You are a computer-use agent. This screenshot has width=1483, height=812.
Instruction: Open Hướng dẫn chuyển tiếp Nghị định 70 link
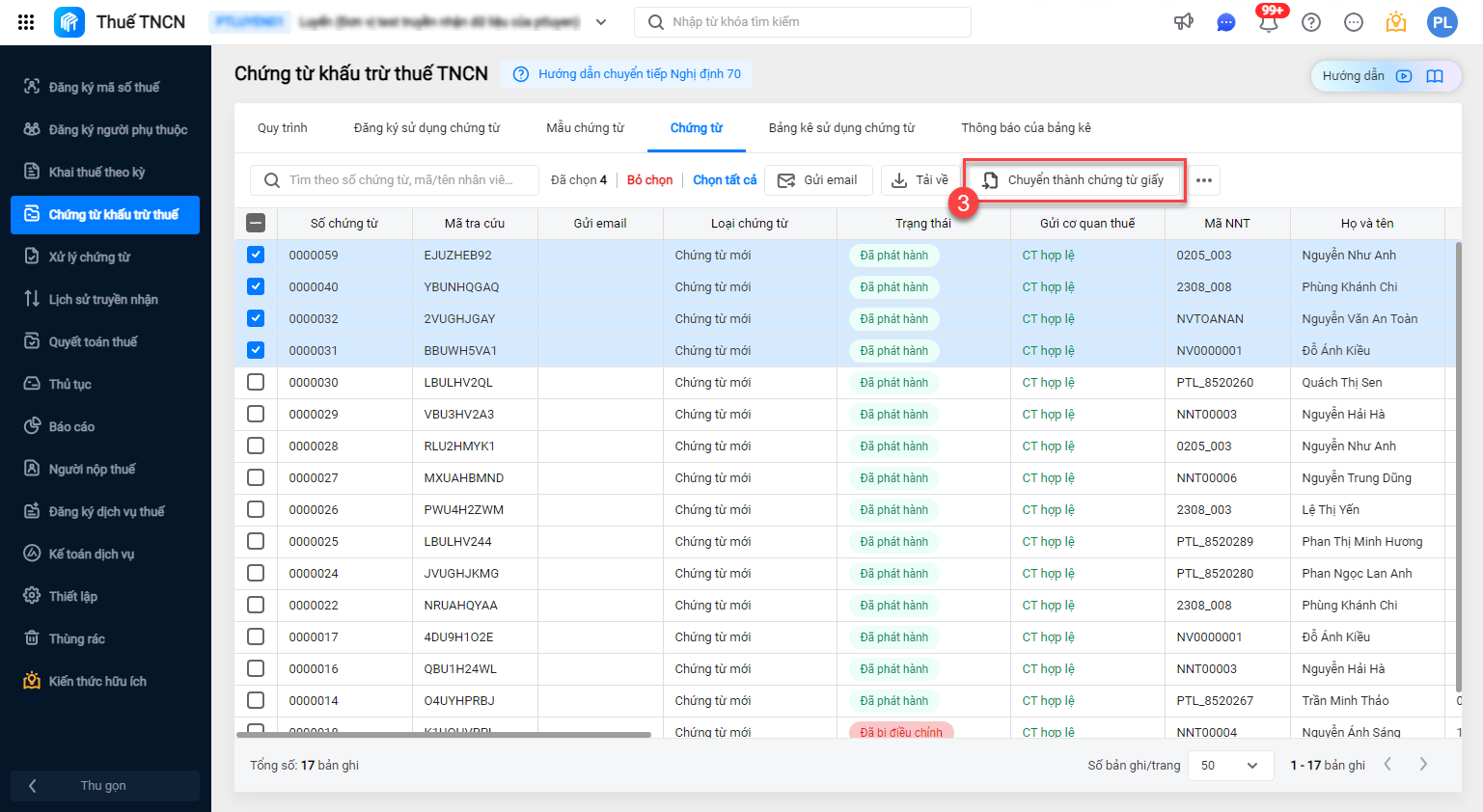(627, 74)
